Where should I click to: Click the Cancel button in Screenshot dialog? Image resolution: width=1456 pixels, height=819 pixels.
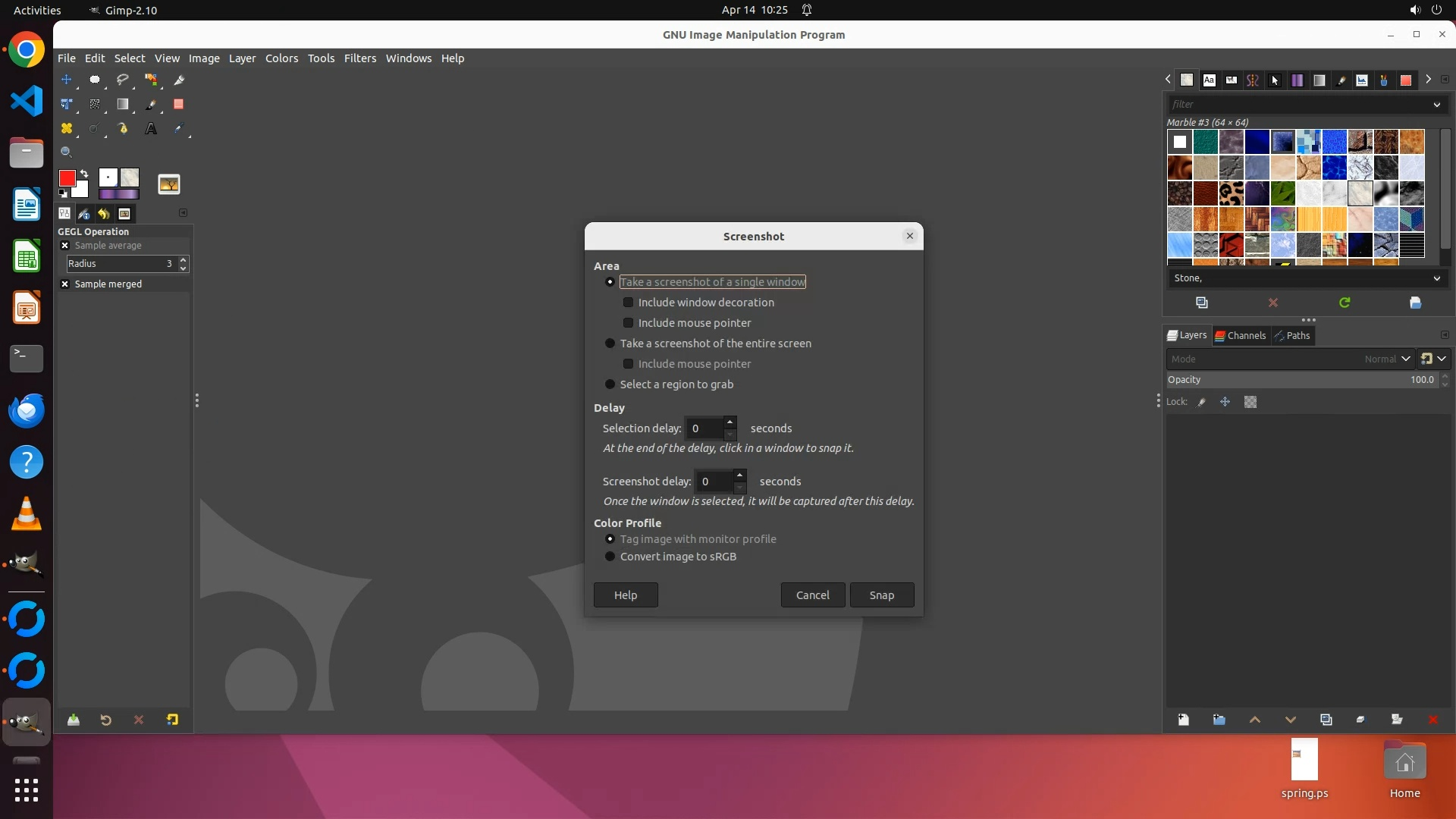click(x=812, y=595)
